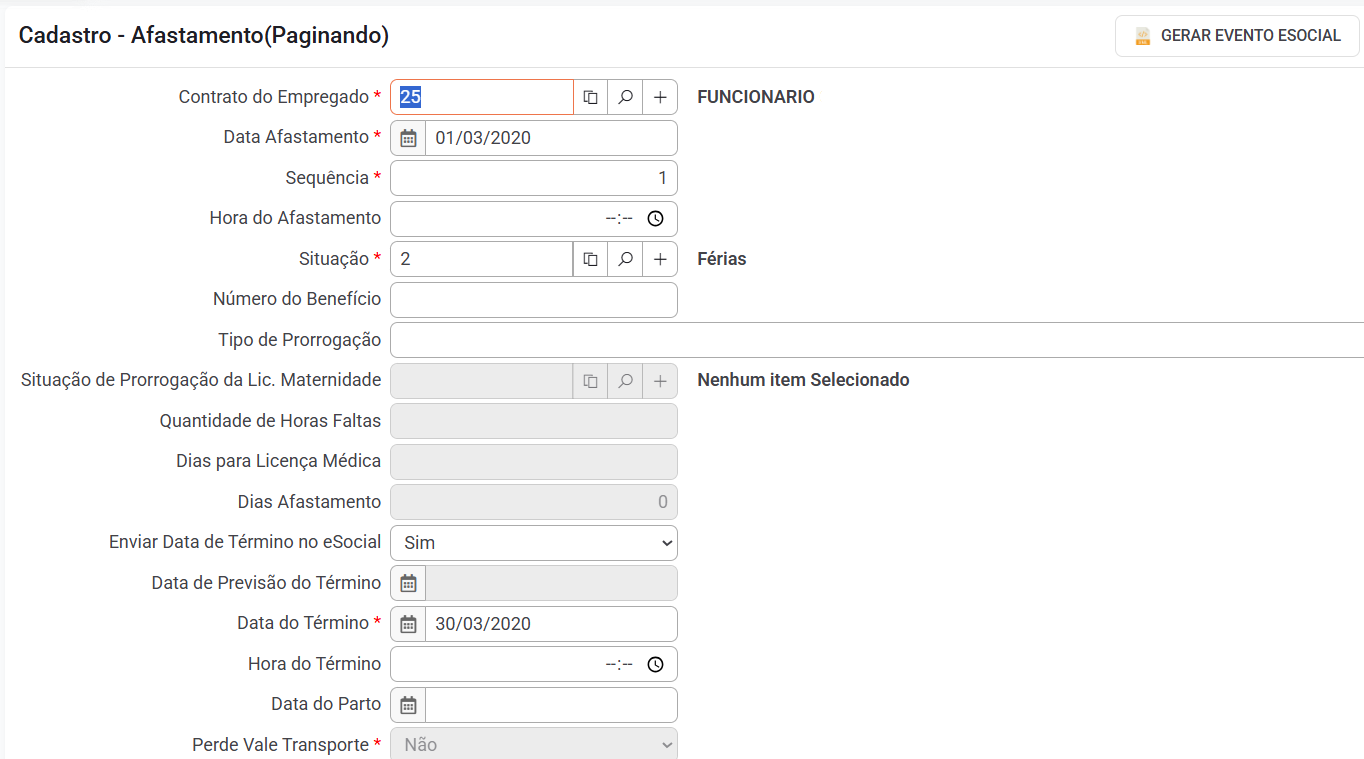Screen dimensions: 1364x759
Task: Click Quantidade de Horas Faltas field
Action: click(x=534, y=421)
